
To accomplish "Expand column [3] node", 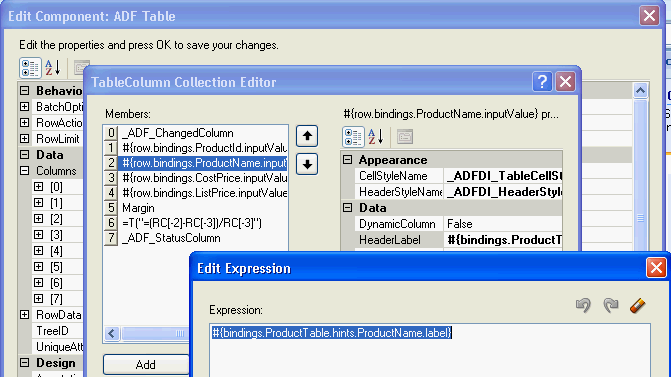I will (39, 235).
